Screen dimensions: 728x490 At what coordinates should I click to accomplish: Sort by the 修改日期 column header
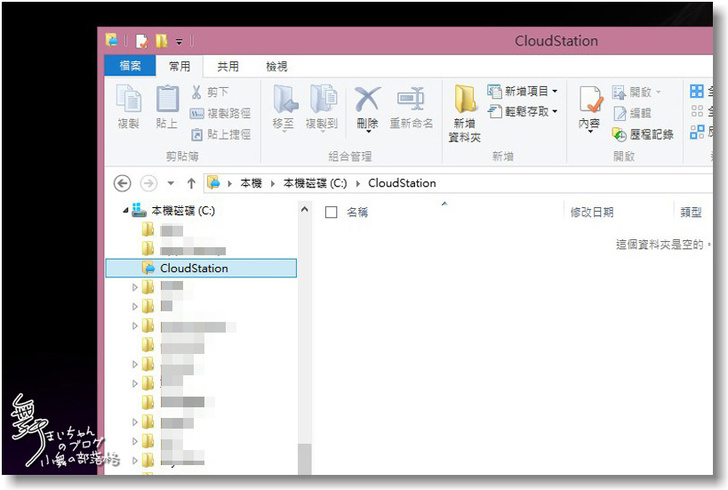tap(591, 212)
